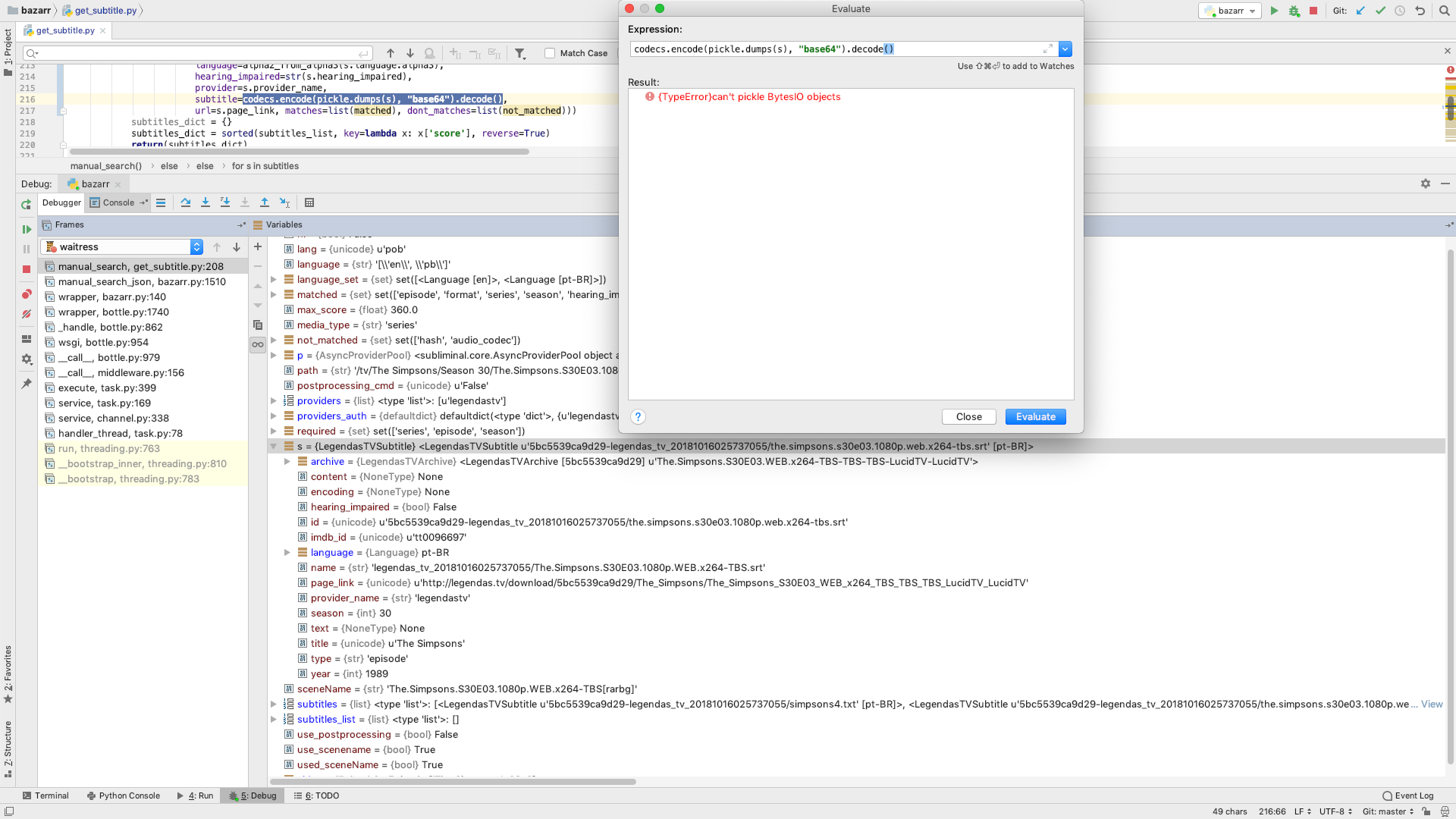This screenshot has width=1456, height=819.
Task: Click Step Over in debugger toolbar
Action: pos(186,202)
